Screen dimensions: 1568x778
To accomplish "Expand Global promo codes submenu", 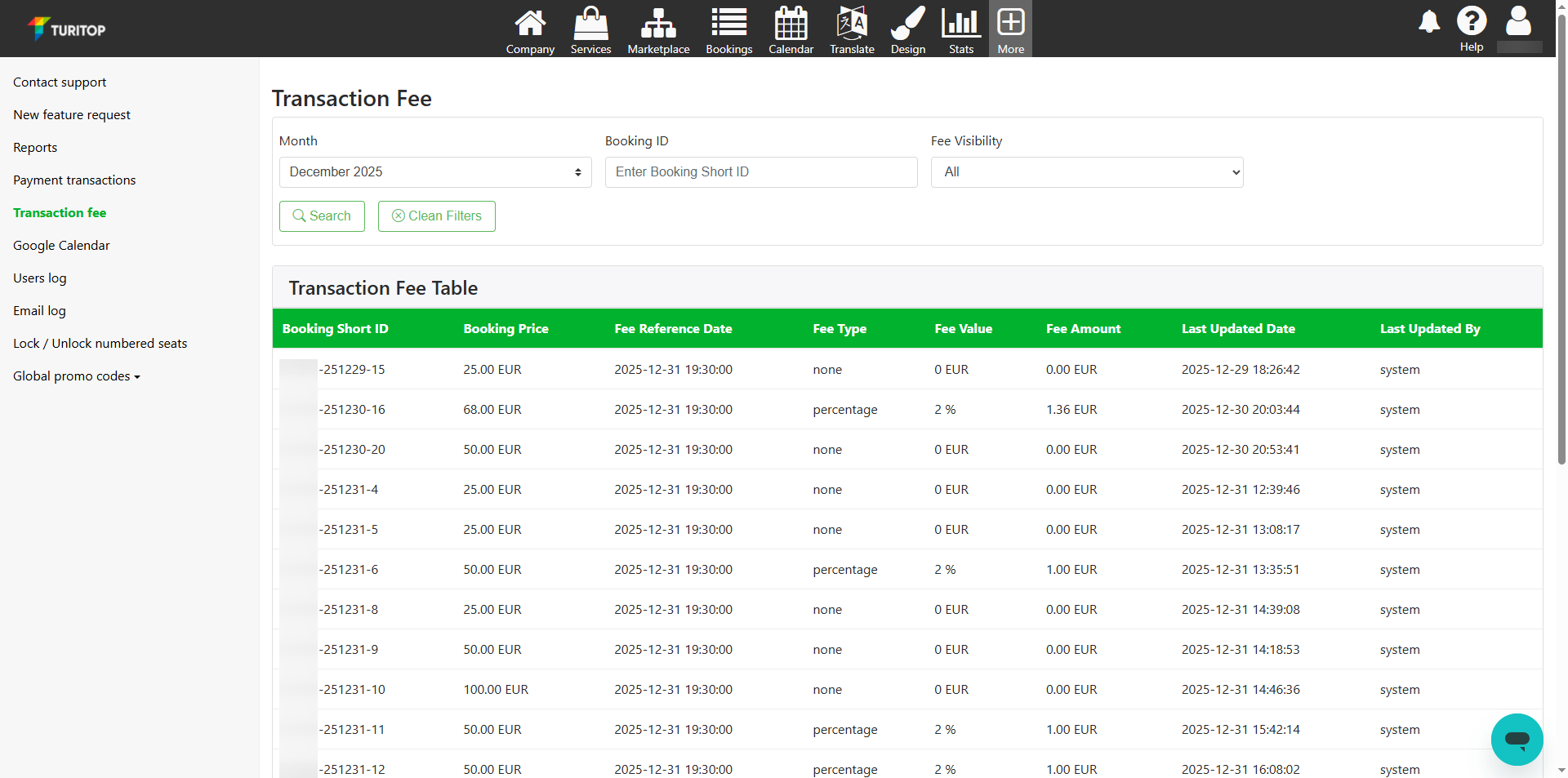I will 77,376.
